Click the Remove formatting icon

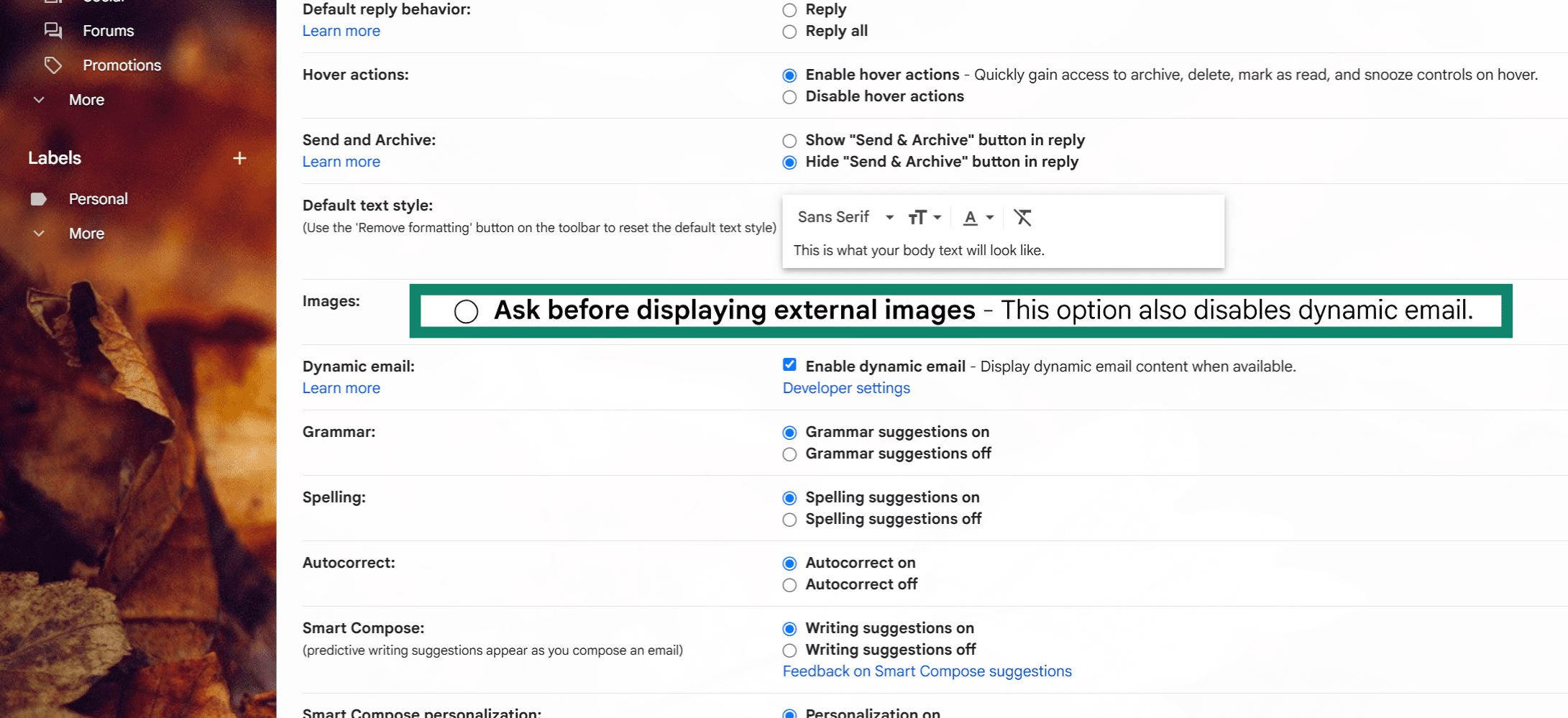(1022, 217)
